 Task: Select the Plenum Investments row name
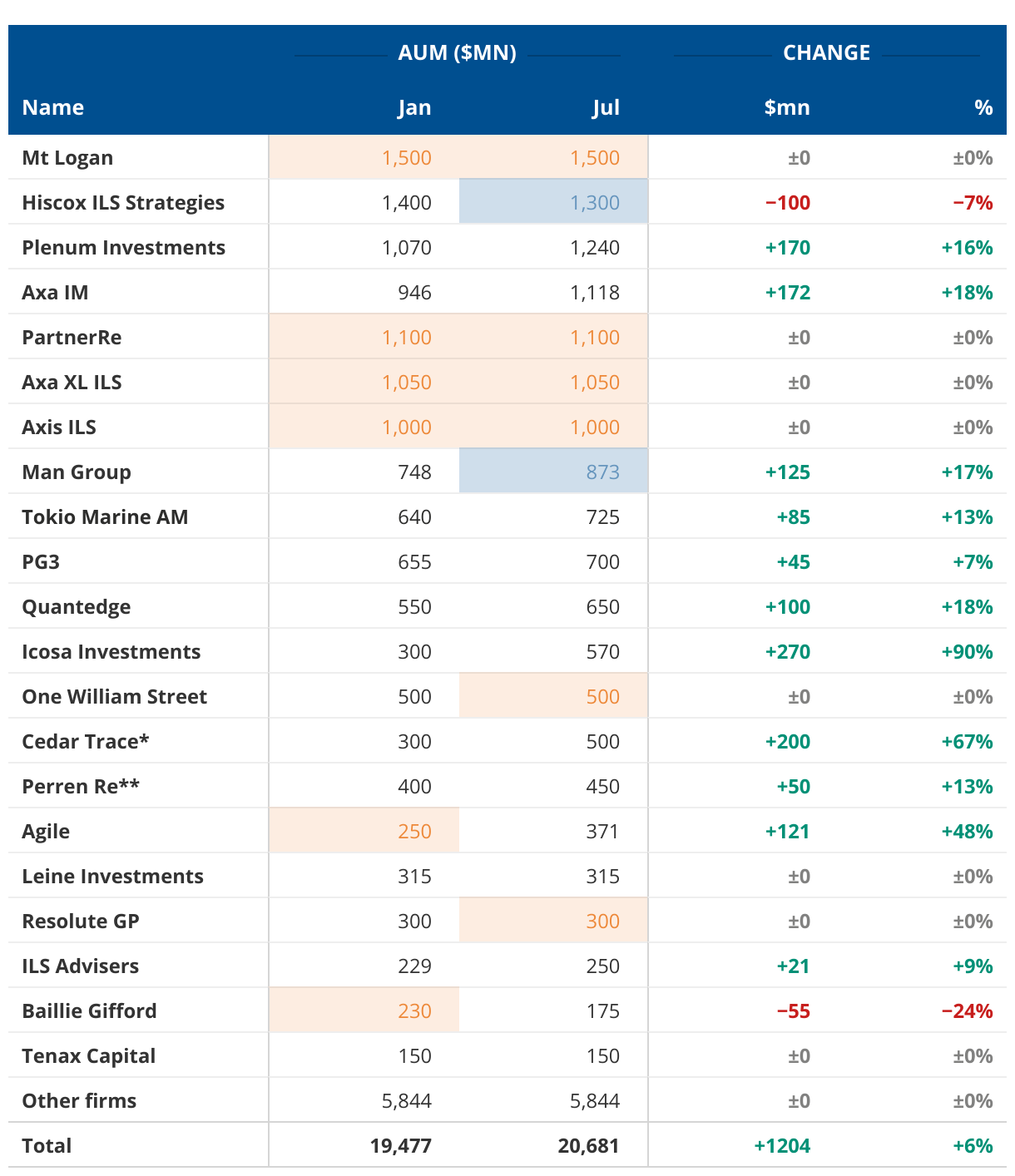point(123,248)
